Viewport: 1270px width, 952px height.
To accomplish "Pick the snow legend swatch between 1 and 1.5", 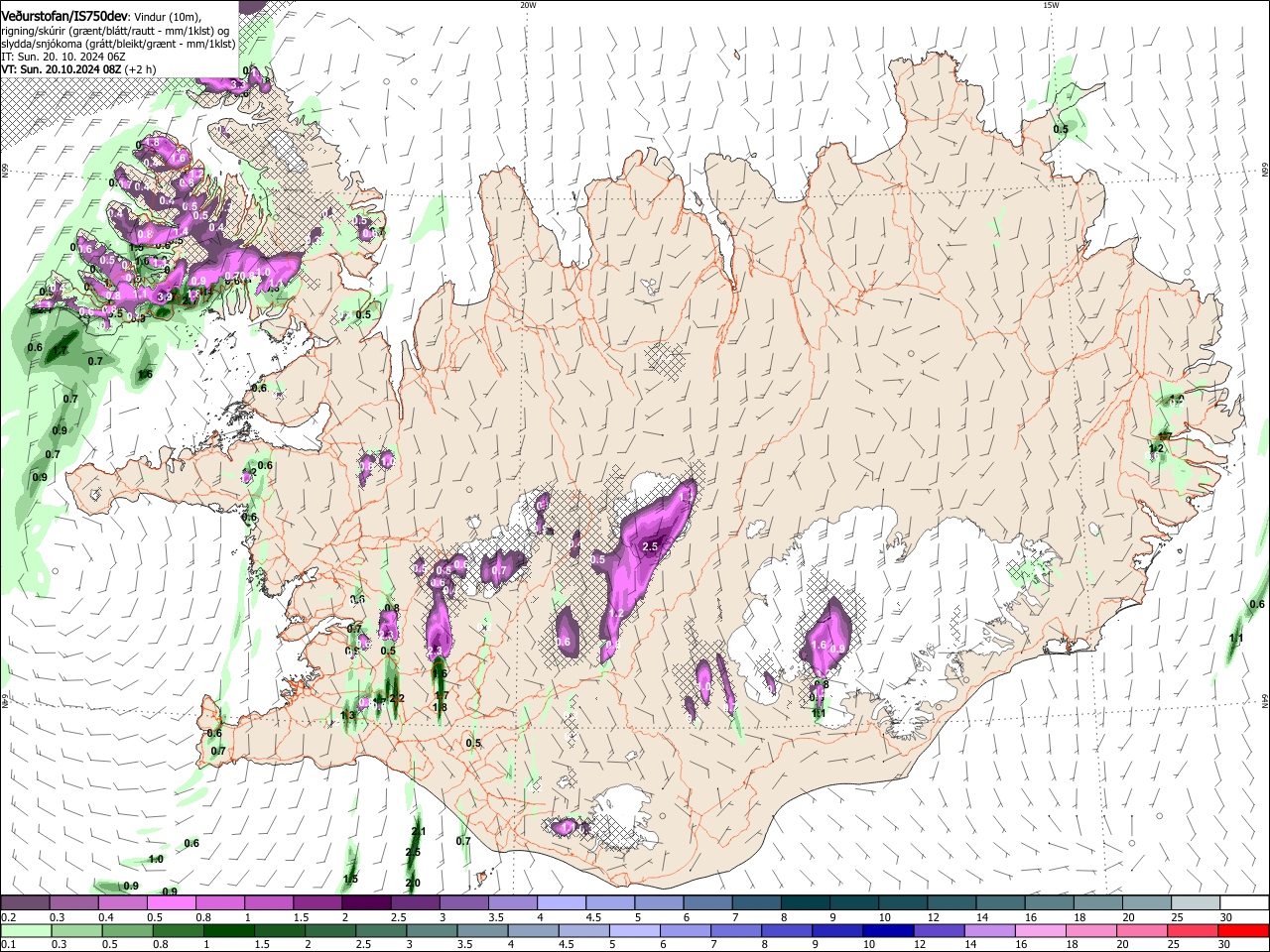I will (268, 903).
